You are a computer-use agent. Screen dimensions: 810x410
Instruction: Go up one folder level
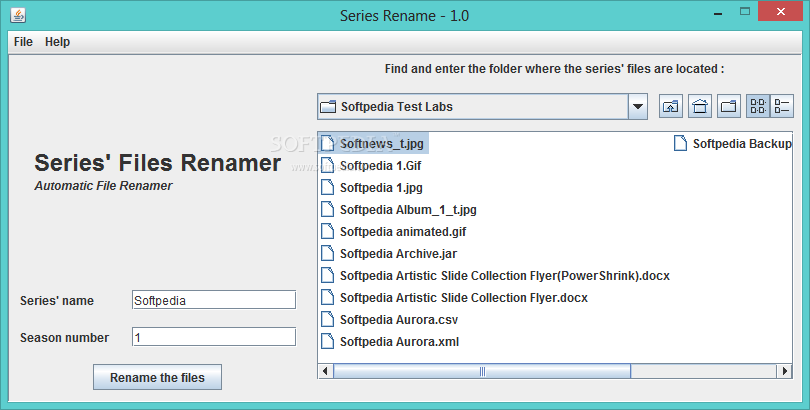point(671,106)
